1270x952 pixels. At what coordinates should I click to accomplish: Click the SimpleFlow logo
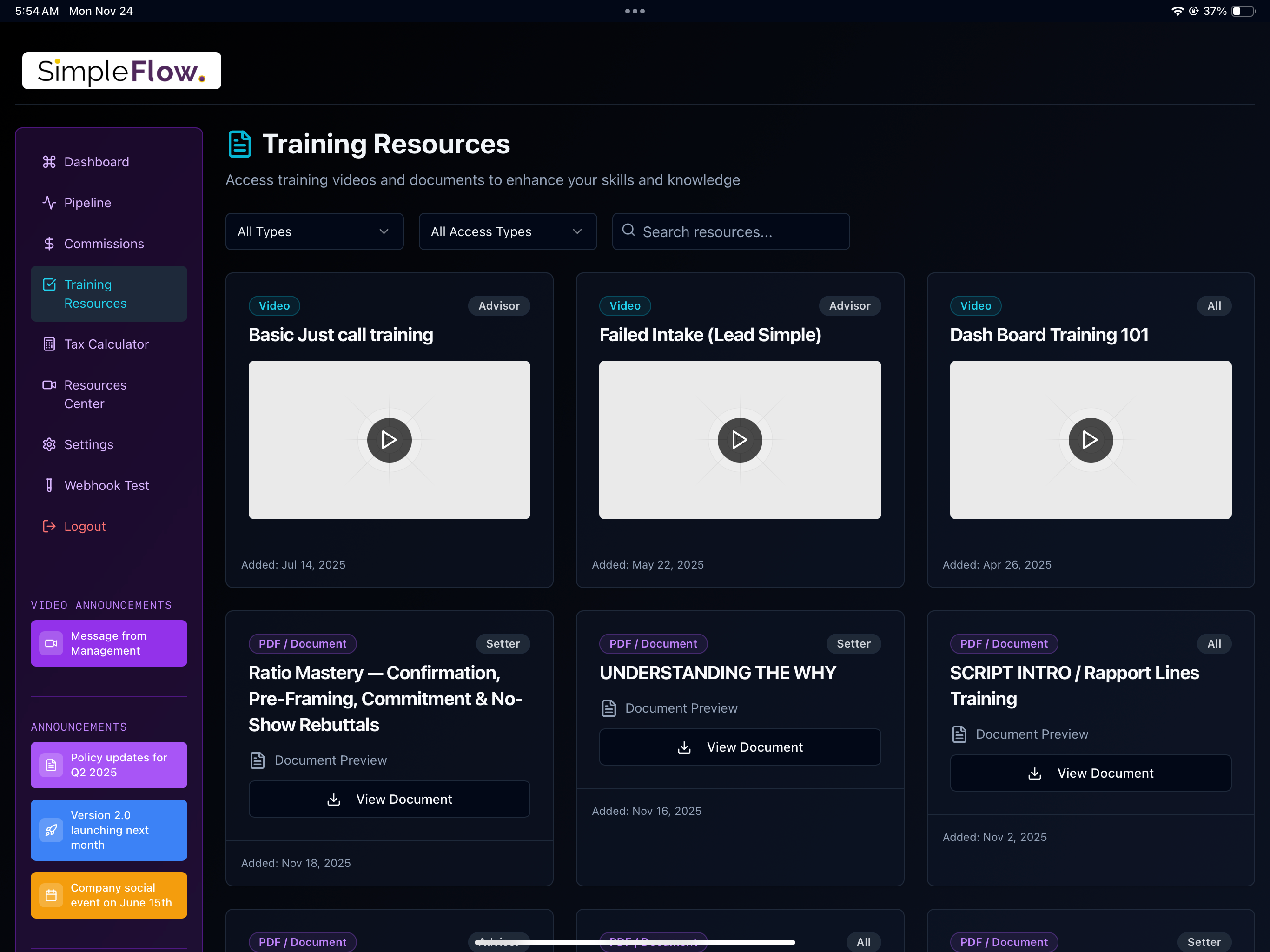[x=122, y=71]
